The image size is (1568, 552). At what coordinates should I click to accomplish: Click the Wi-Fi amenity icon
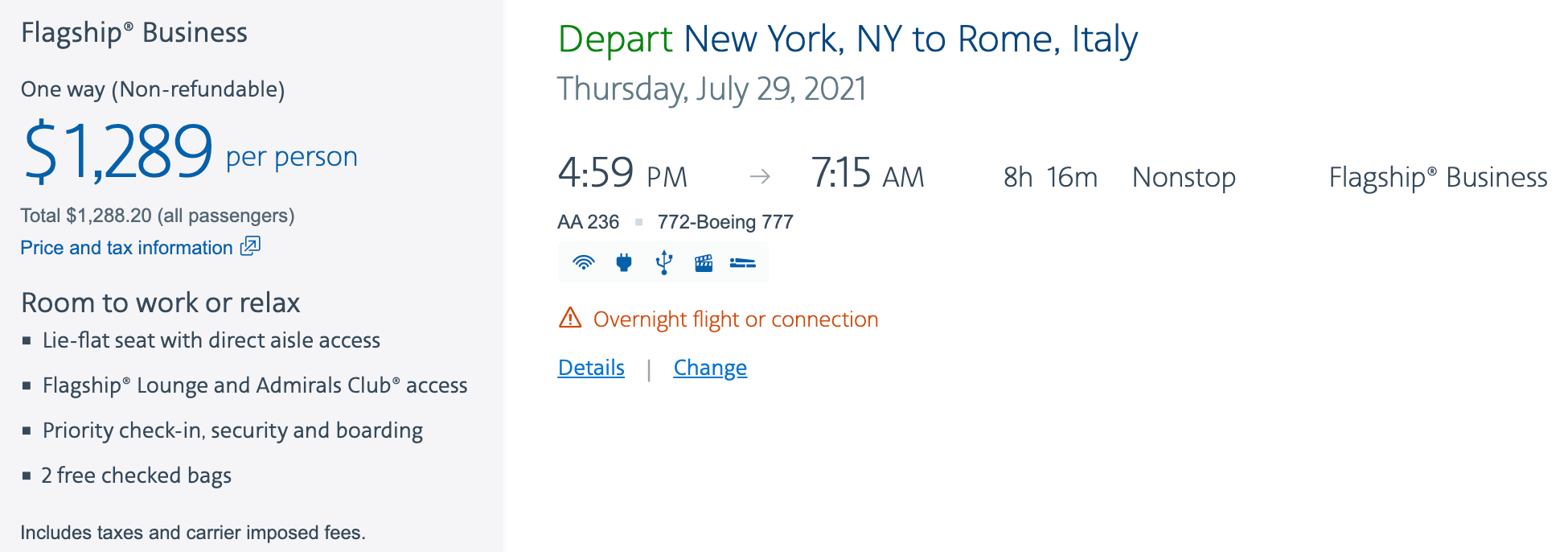(584, 262)
